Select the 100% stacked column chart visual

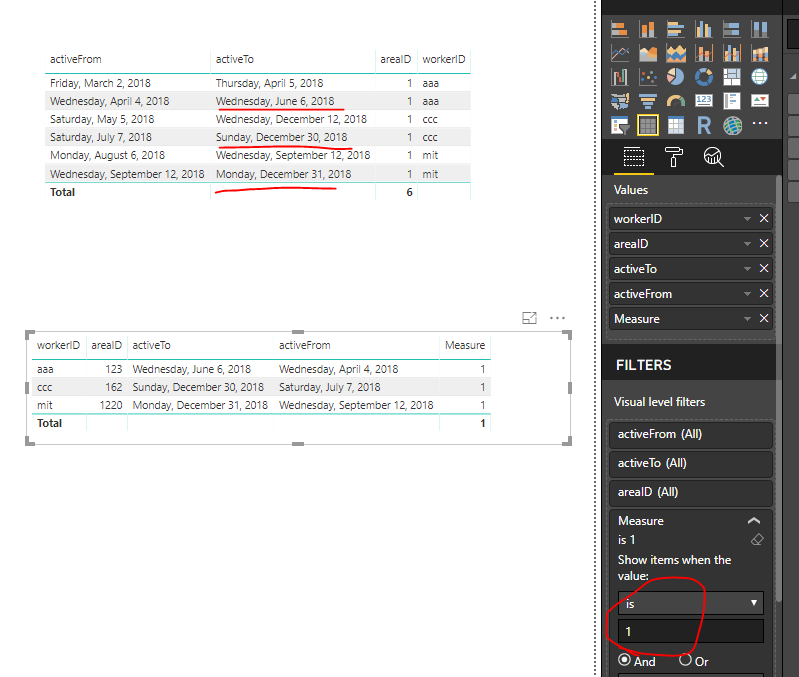point(760,30)
